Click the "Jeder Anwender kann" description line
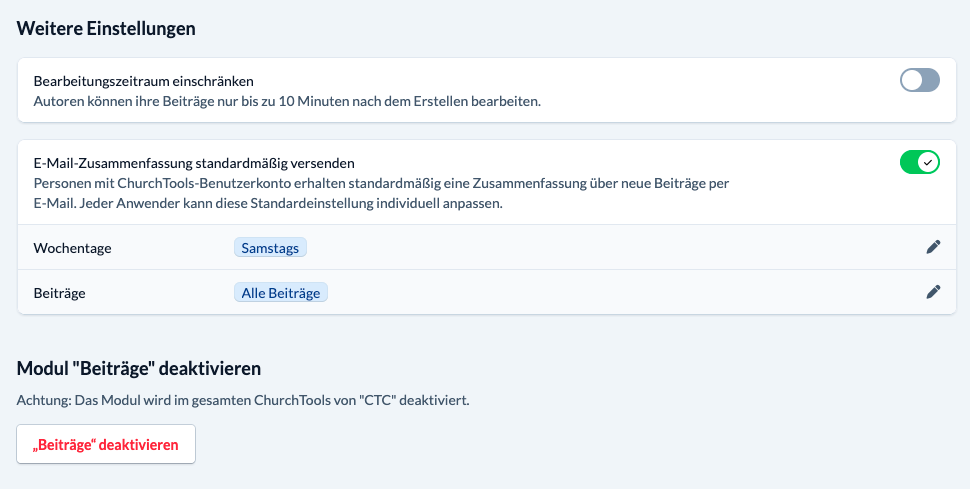Image resolution: width=970 pixels, height=489 pixels. point(265,203)
